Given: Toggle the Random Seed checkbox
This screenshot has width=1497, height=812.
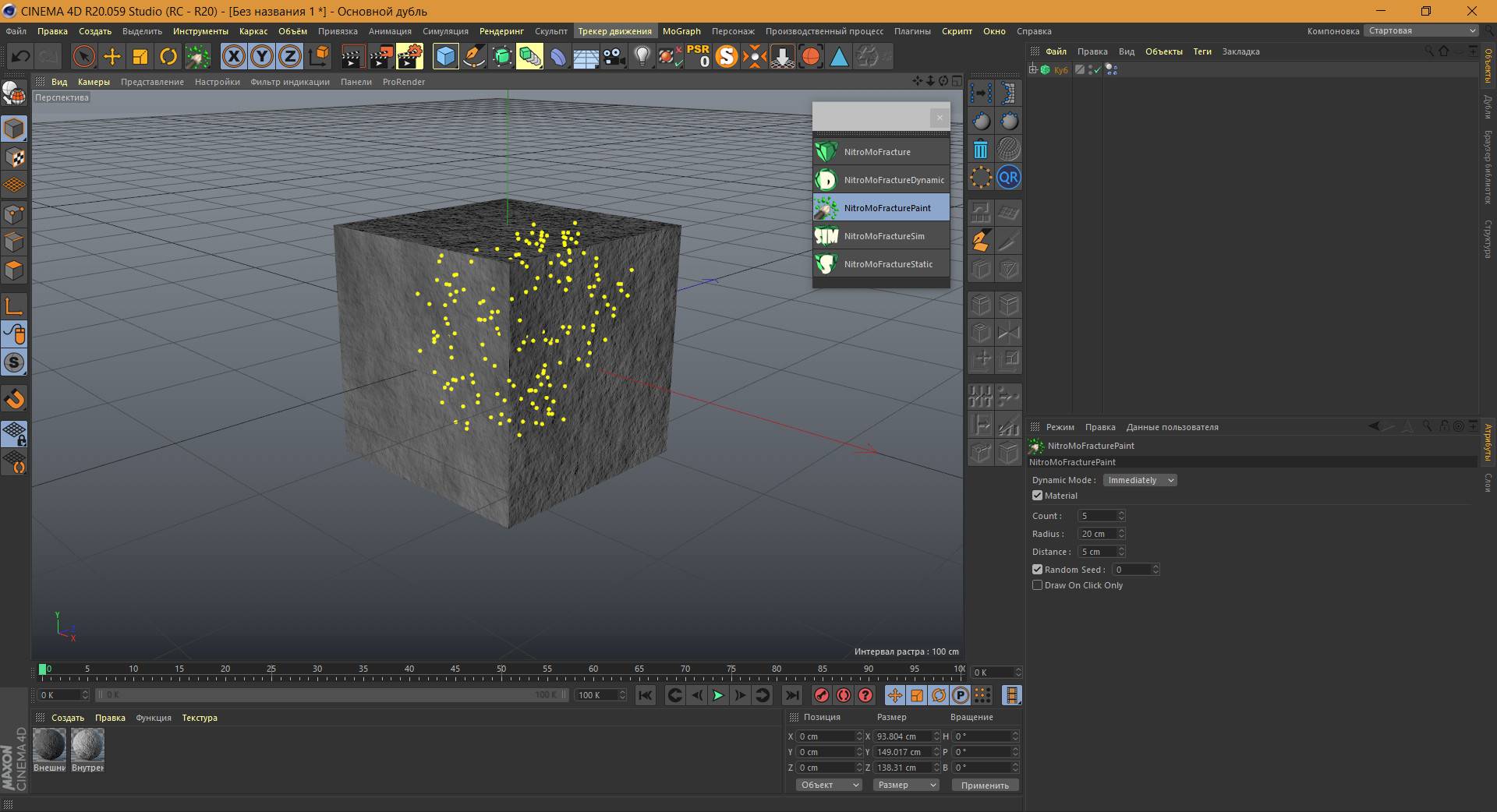Looking at the screenshot, I should pyautogui.click(x=1037, y=570).
